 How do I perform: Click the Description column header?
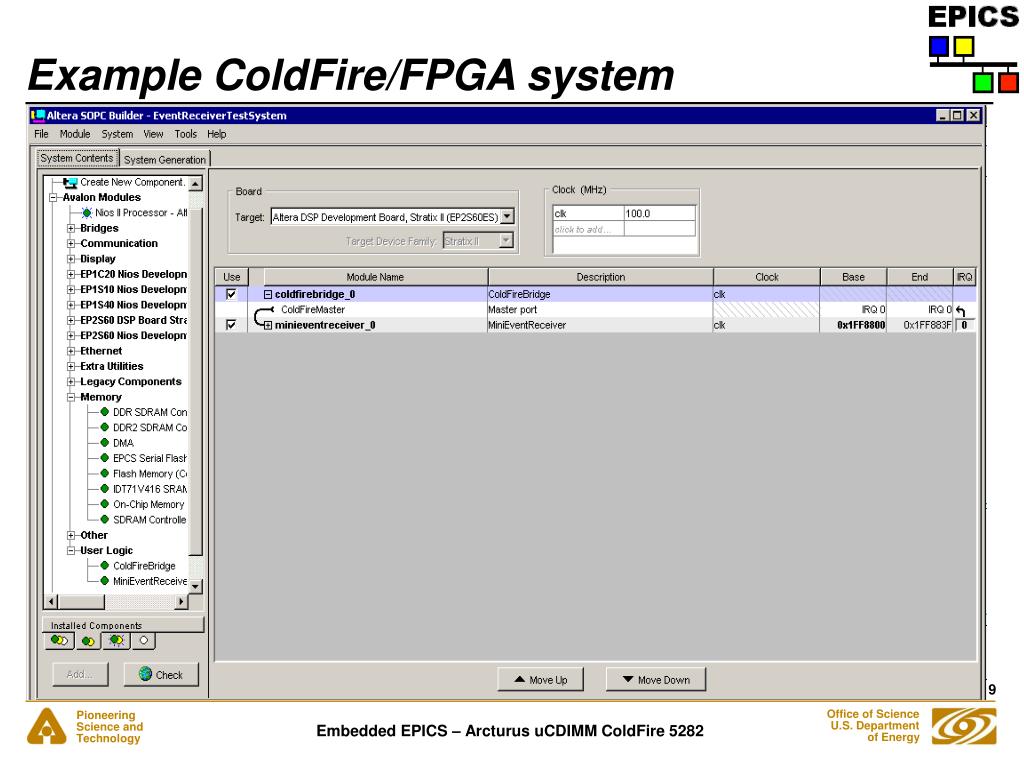(x=601, y=277)
